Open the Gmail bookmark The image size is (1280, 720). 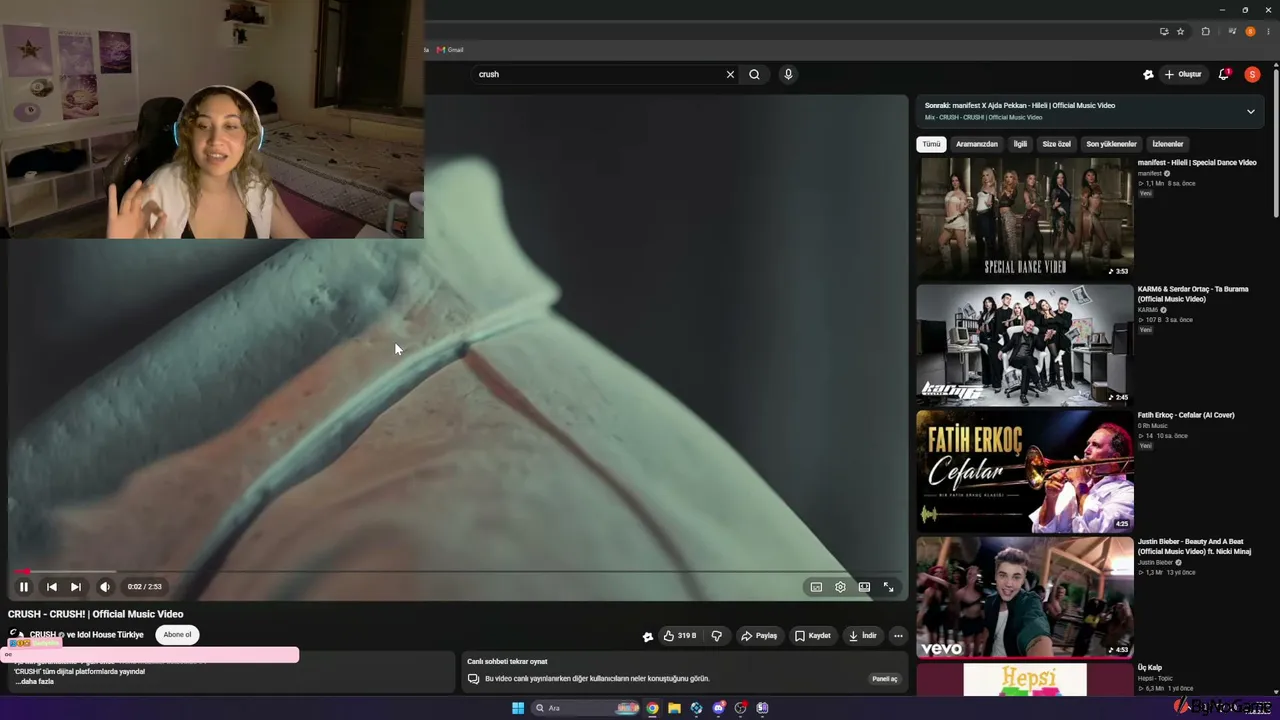pyautogui.click(x=450, y=50)
